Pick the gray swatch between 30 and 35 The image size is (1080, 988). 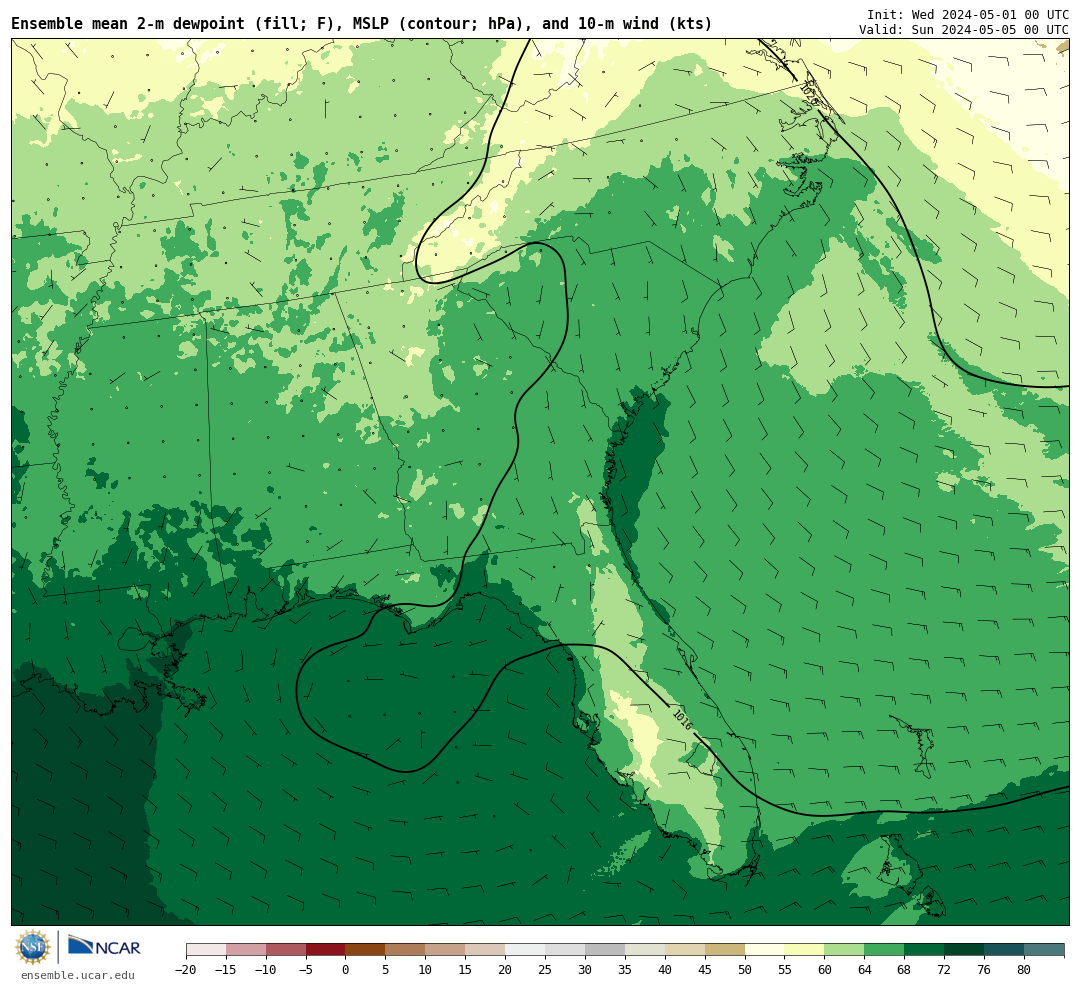click(605, 950)
